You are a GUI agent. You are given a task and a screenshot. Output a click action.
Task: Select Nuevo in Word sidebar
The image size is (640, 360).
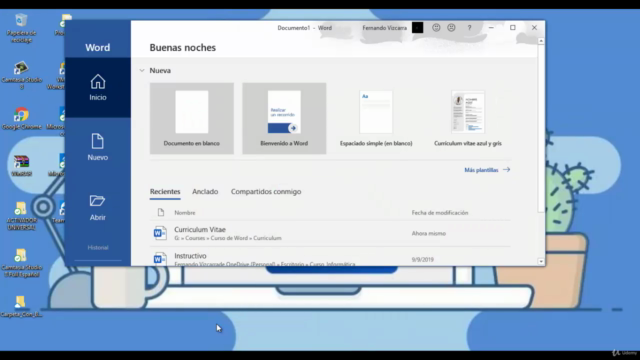[98, 147]
